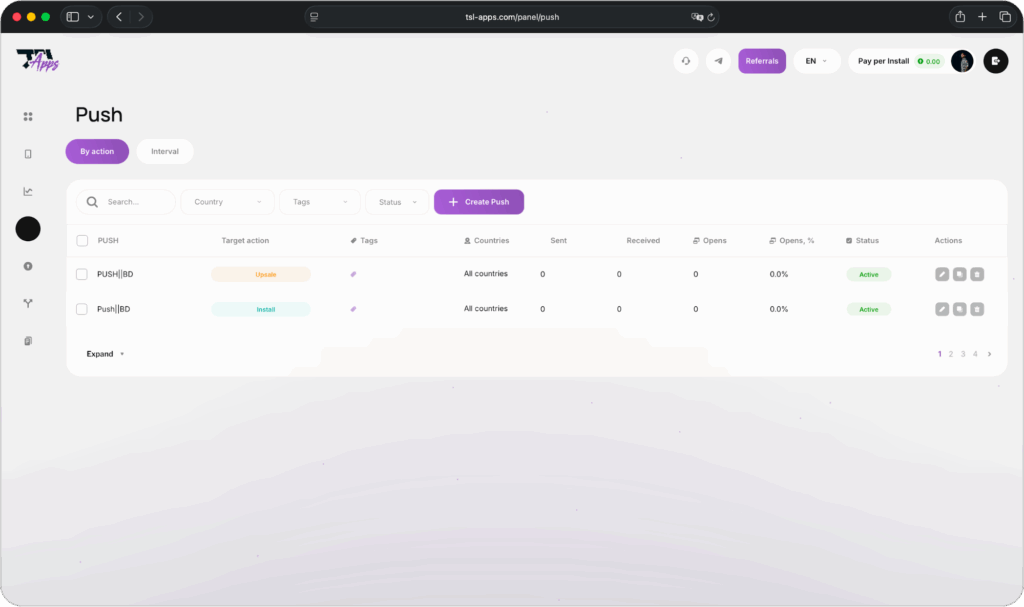Tick the Push||BD Install row checkbox
This screenshot has height=607, width=1024.
tap(82, 309)
